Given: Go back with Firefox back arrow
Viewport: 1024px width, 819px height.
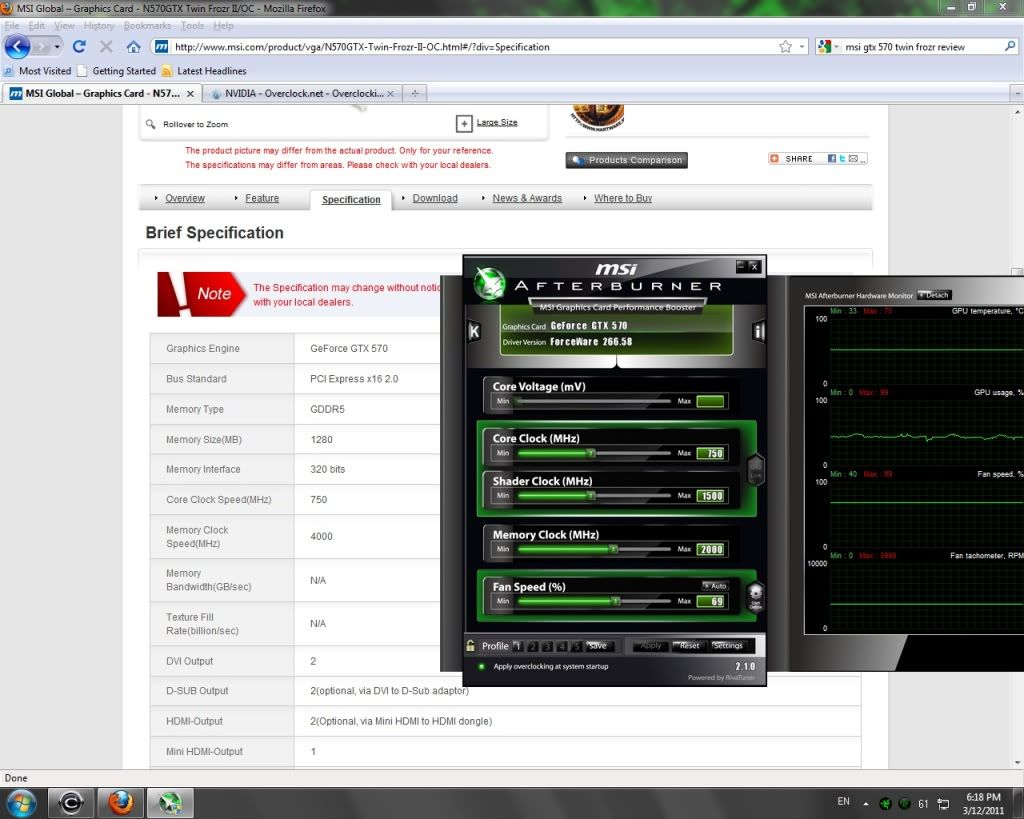Looking at the screenshot, I should pyautogui.click(x=18, y=46).
